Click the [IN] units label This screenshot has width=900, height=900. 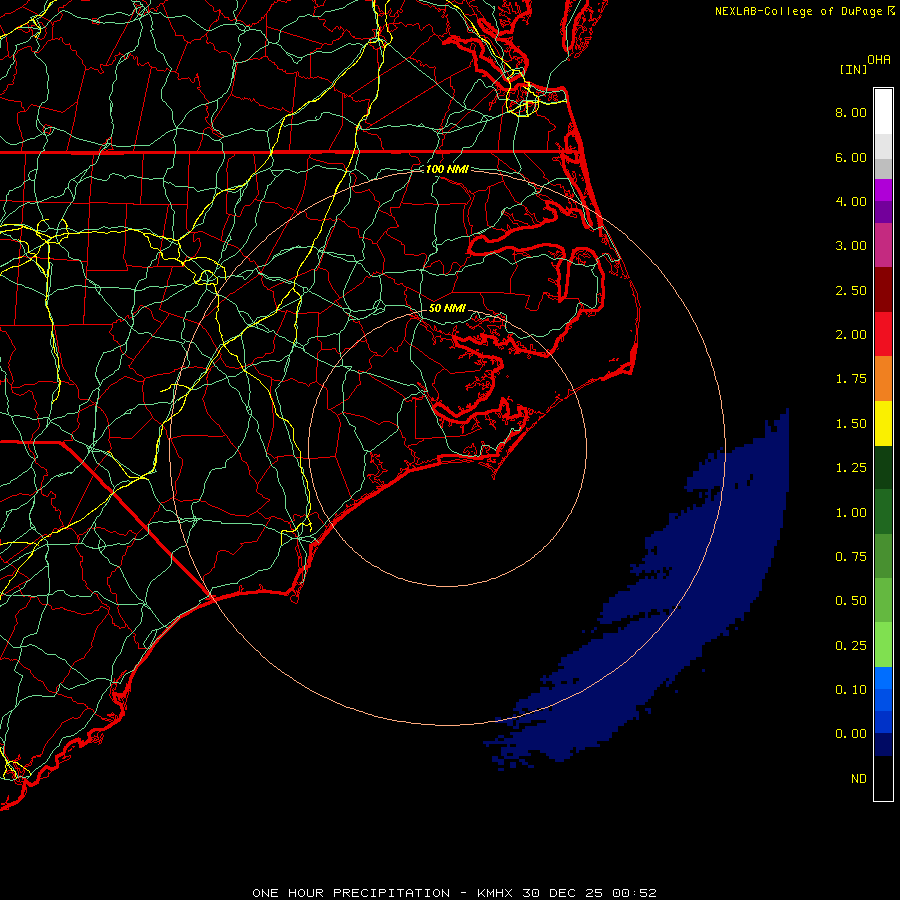click(853, 69)
